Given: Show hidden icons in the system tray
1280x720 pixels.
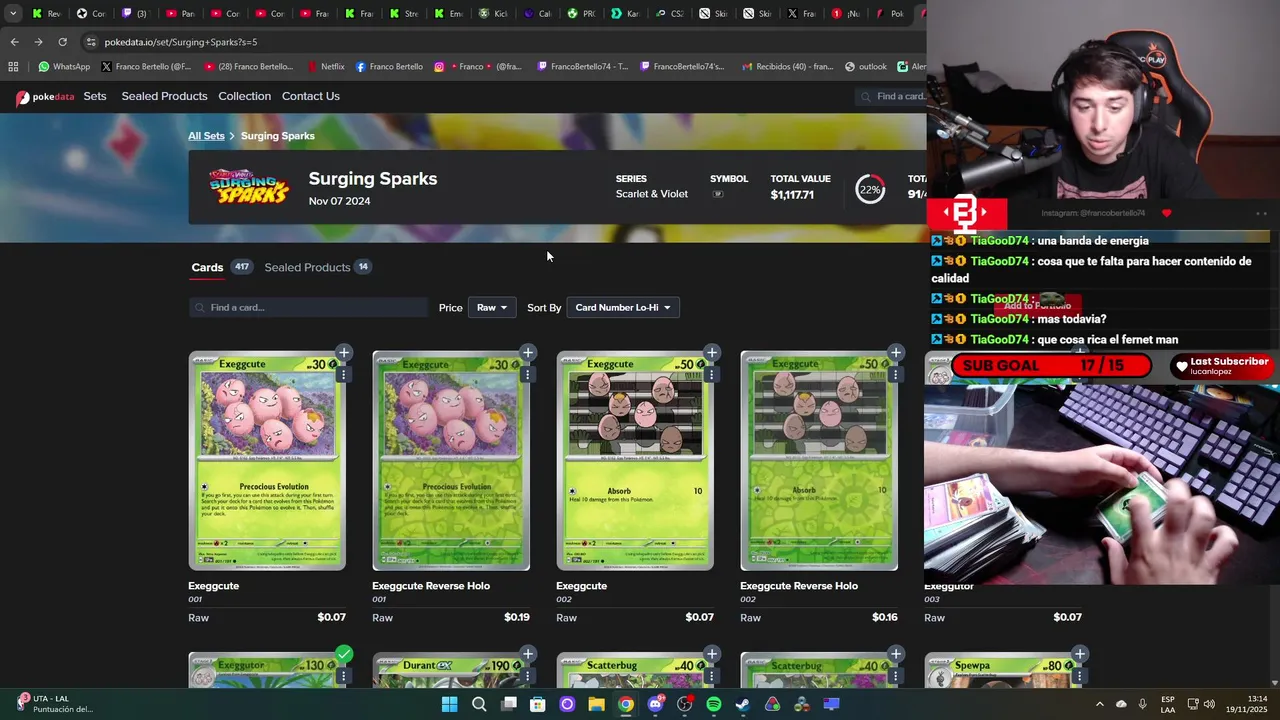Looking at the screenshot, I should click(x=1099, y=704).
